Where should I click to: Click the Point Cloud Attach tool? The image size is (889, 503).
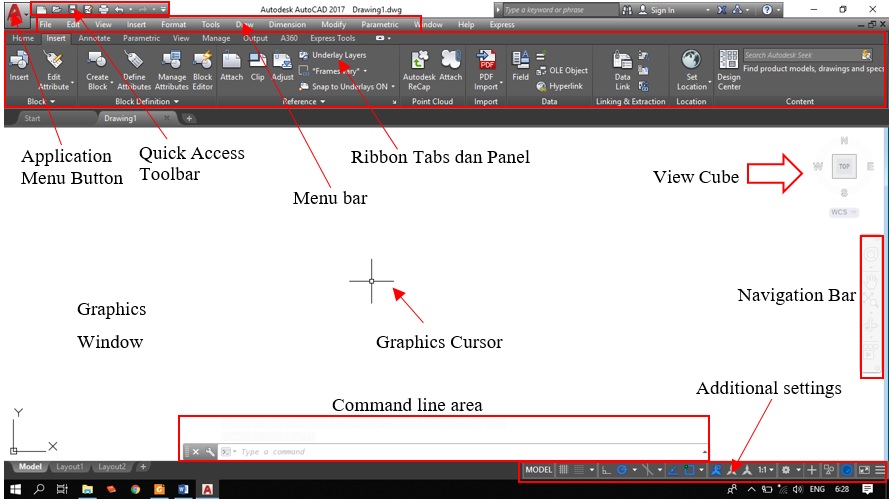coord(451,66)
